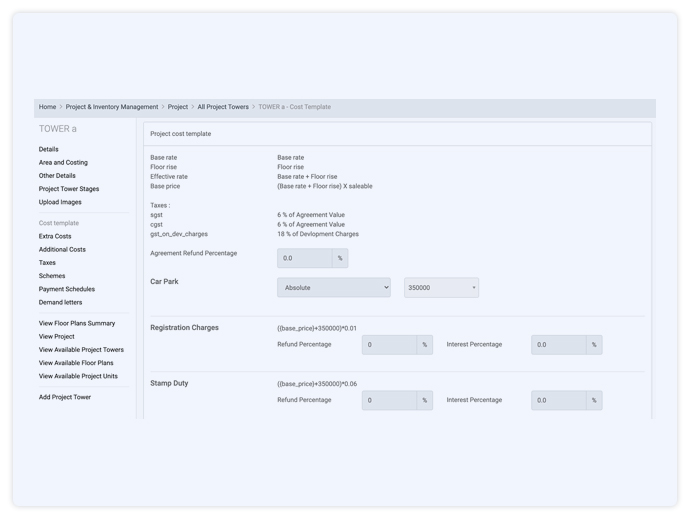Open Project & Inventory Management breadcrumb
Image resolution: width=689 pixels, height=517 pixels.
(x=112, y=107)
